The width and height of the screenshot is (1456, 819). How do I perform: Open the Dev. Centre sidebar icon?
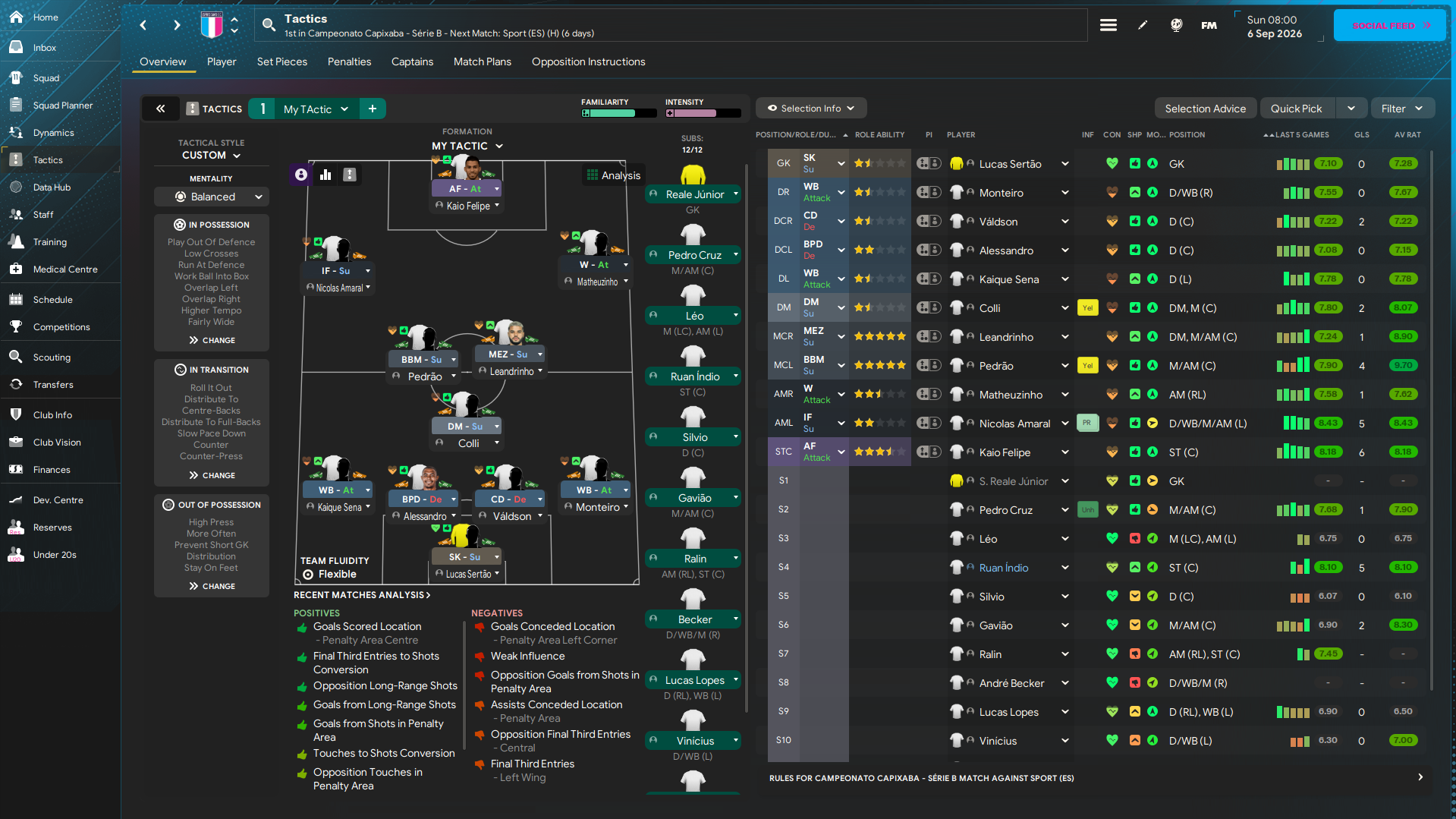(16, 499)
